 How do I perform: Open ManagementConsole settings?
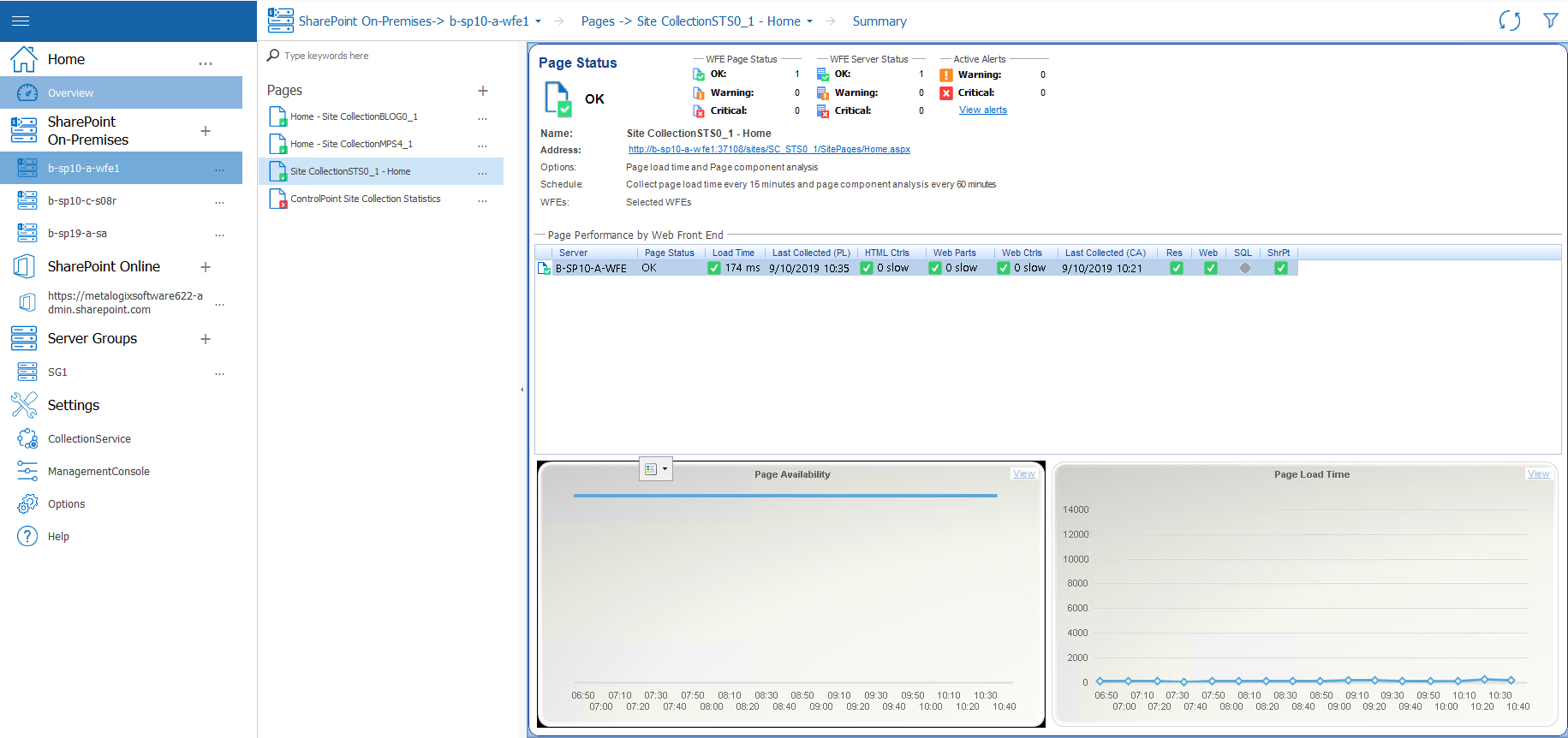98,472
